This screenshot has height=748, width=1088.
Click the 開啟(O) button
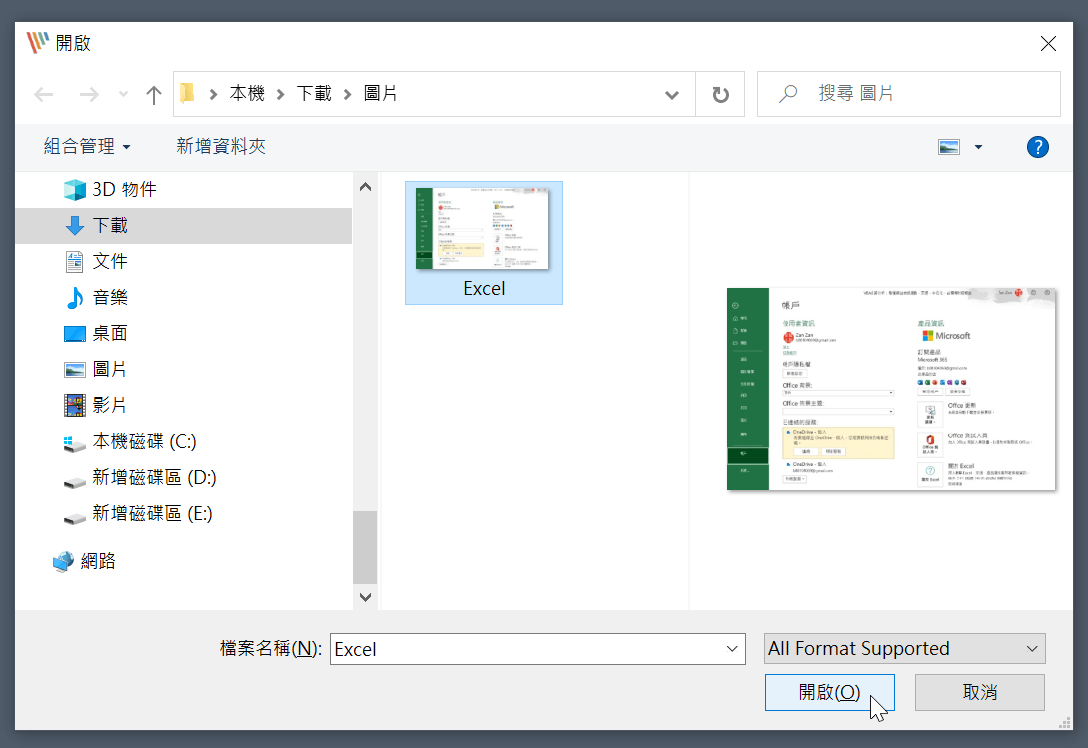(x=829, y=692)
